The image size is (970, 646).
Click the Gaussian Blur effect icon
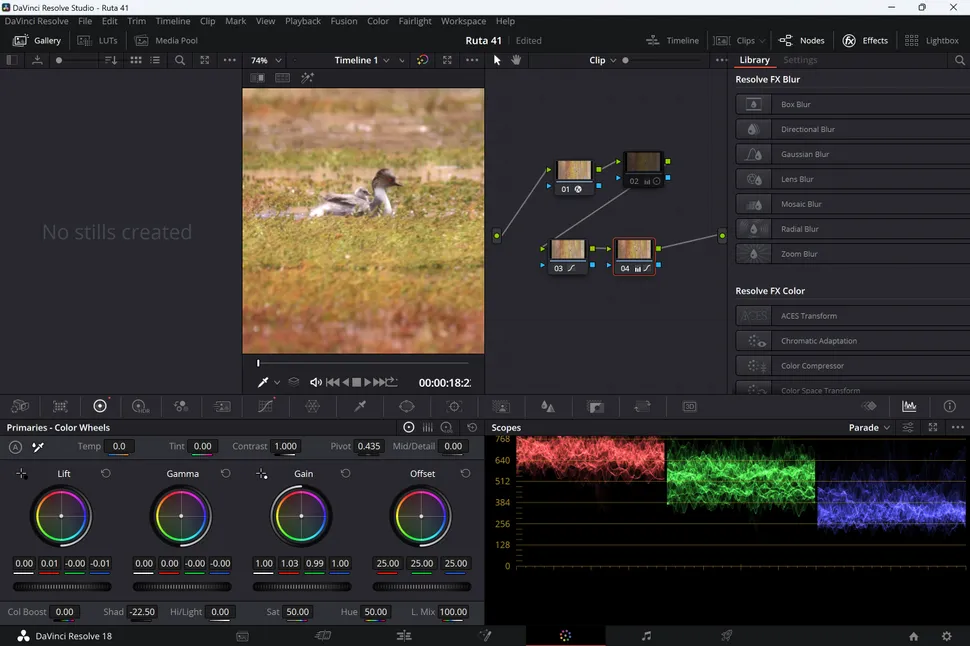click(753, 154)
